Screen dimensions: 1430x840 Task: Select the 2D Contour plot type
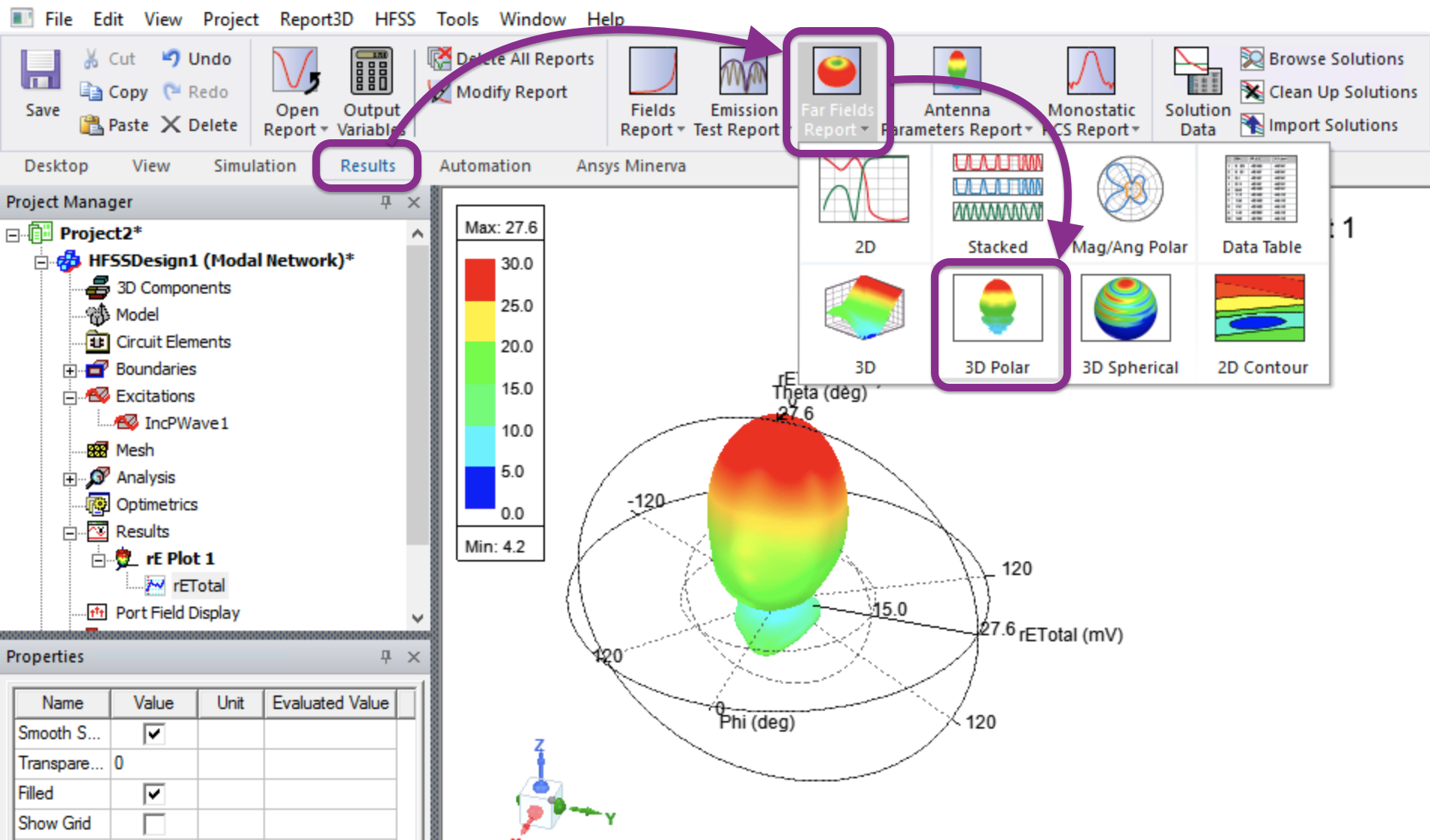(1262, 324)
